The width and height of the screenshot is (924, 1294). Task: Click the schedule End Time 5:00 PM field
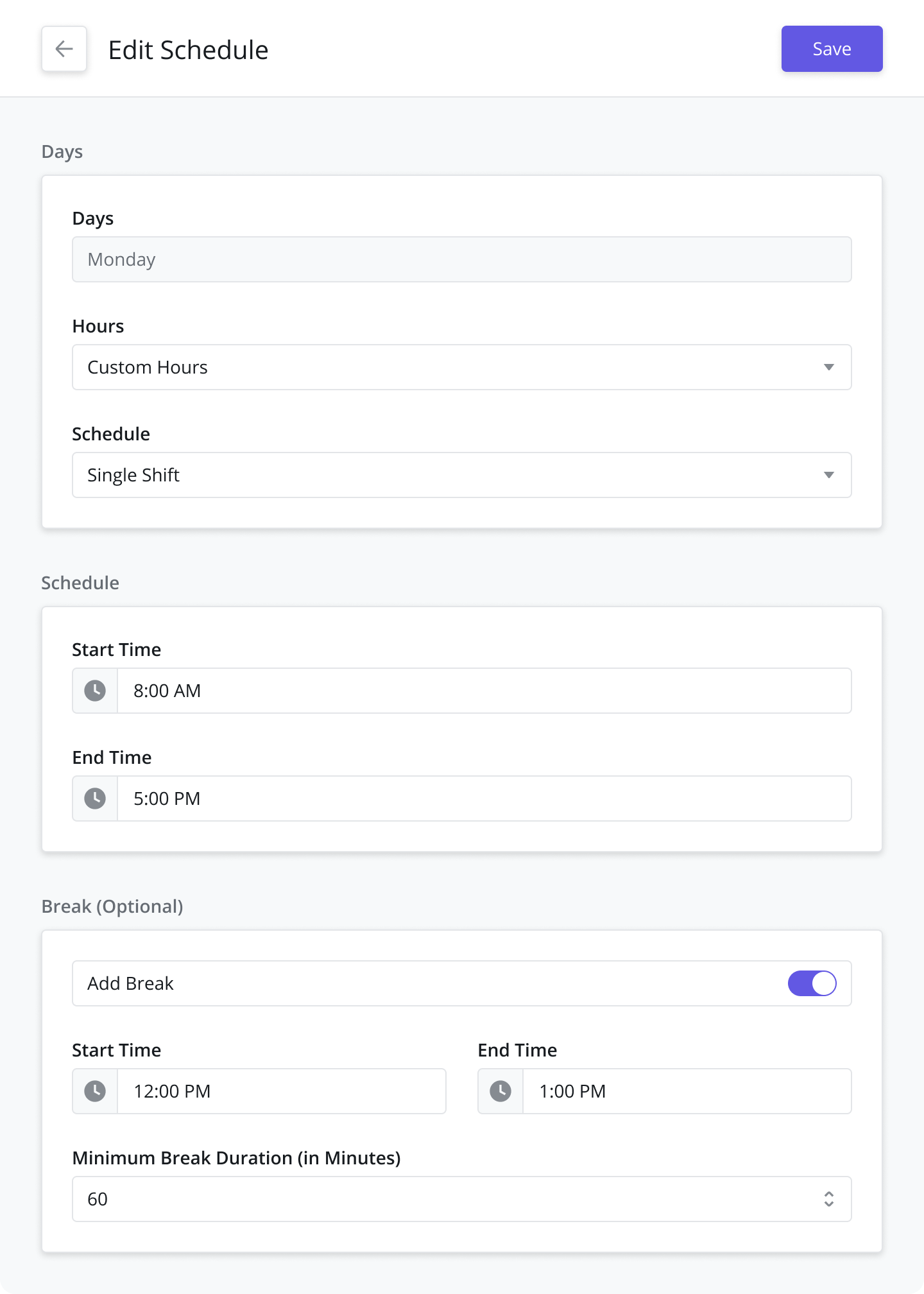pyautogui.click(x=484, y=798)
